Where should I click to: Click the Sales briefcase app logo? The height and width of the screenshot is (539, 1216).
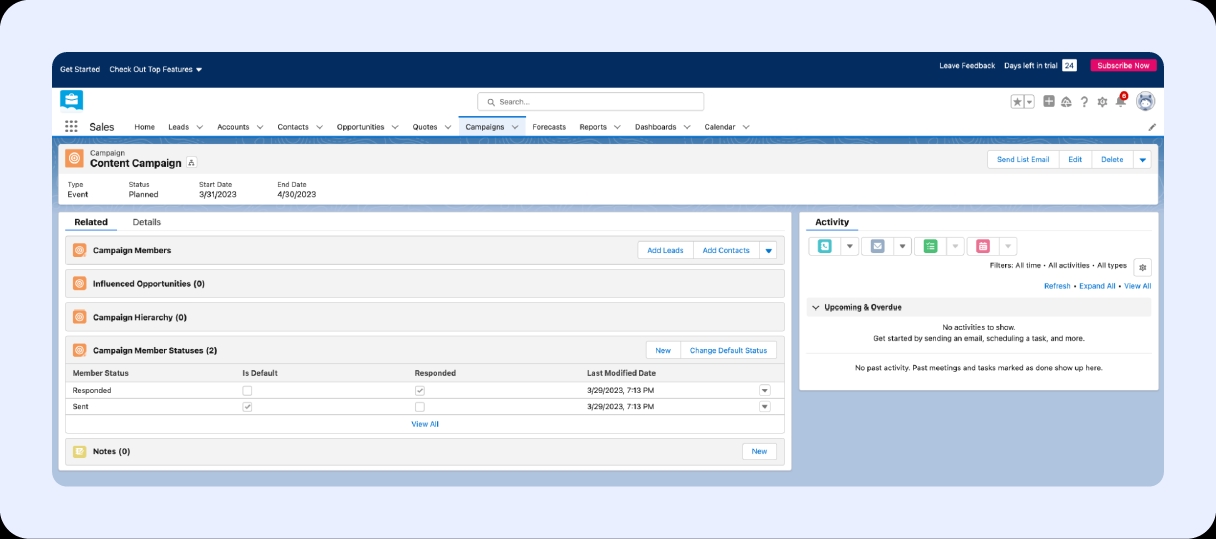[x=71, y=100]
